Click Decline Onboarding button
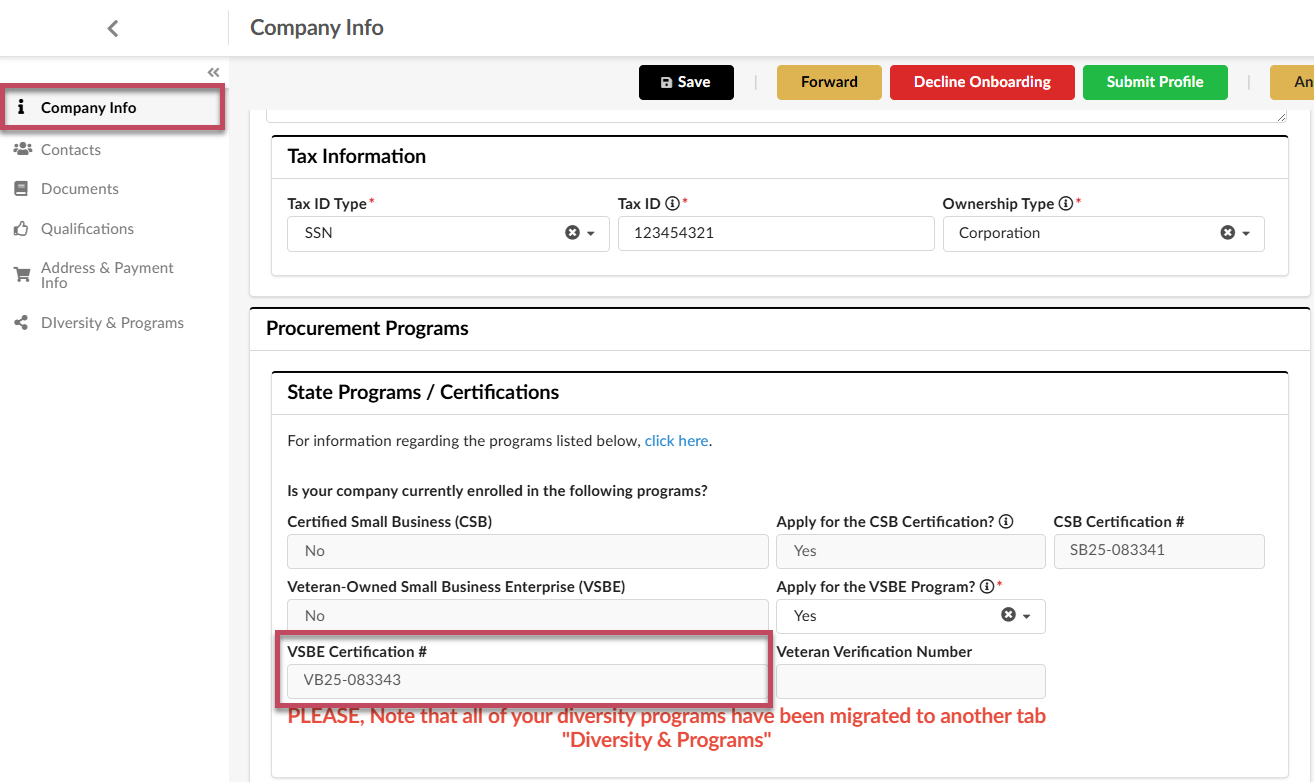The image size is (1314, 782). [982, 82]
